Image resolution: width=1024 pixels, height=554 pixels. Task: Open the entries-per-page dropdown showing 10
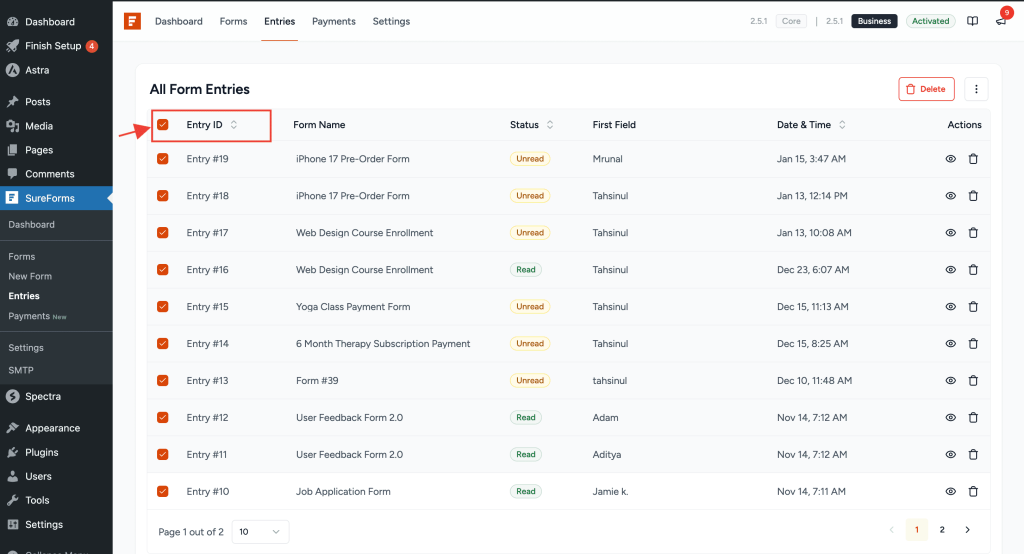click(260, 532)
